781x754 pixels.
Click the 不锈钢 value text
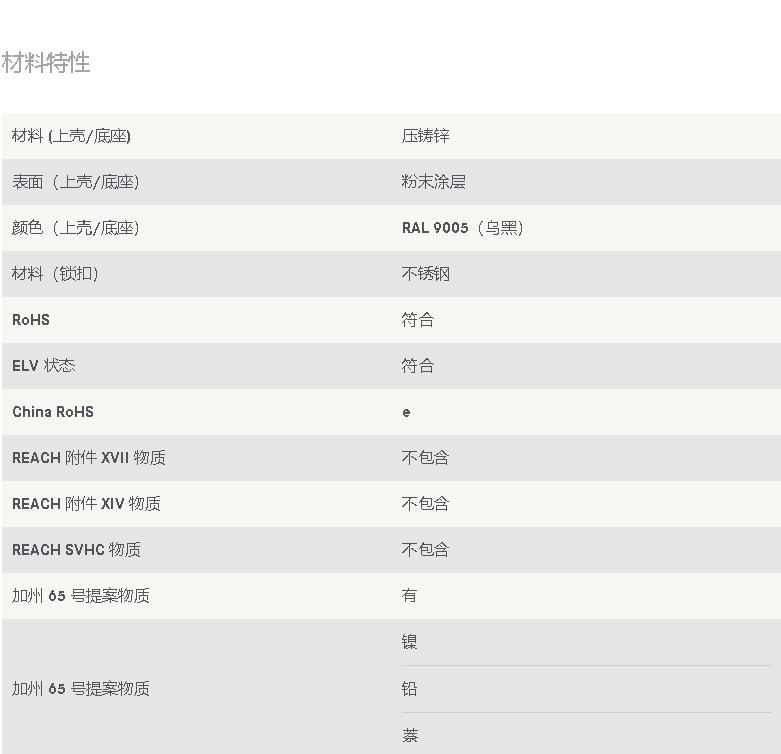click(x=425, y=274)
